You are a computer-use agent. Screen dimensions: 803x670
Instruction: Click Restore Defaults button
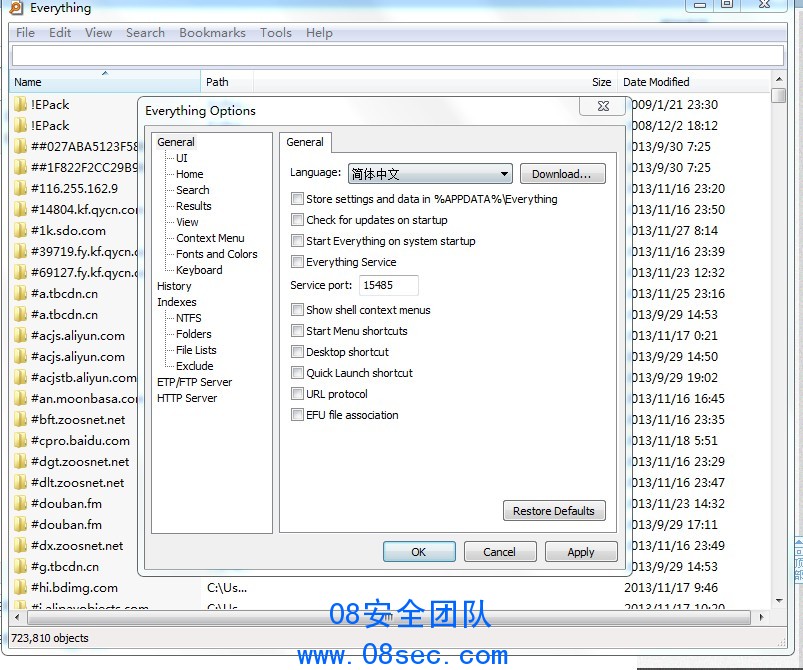point(554,511)
